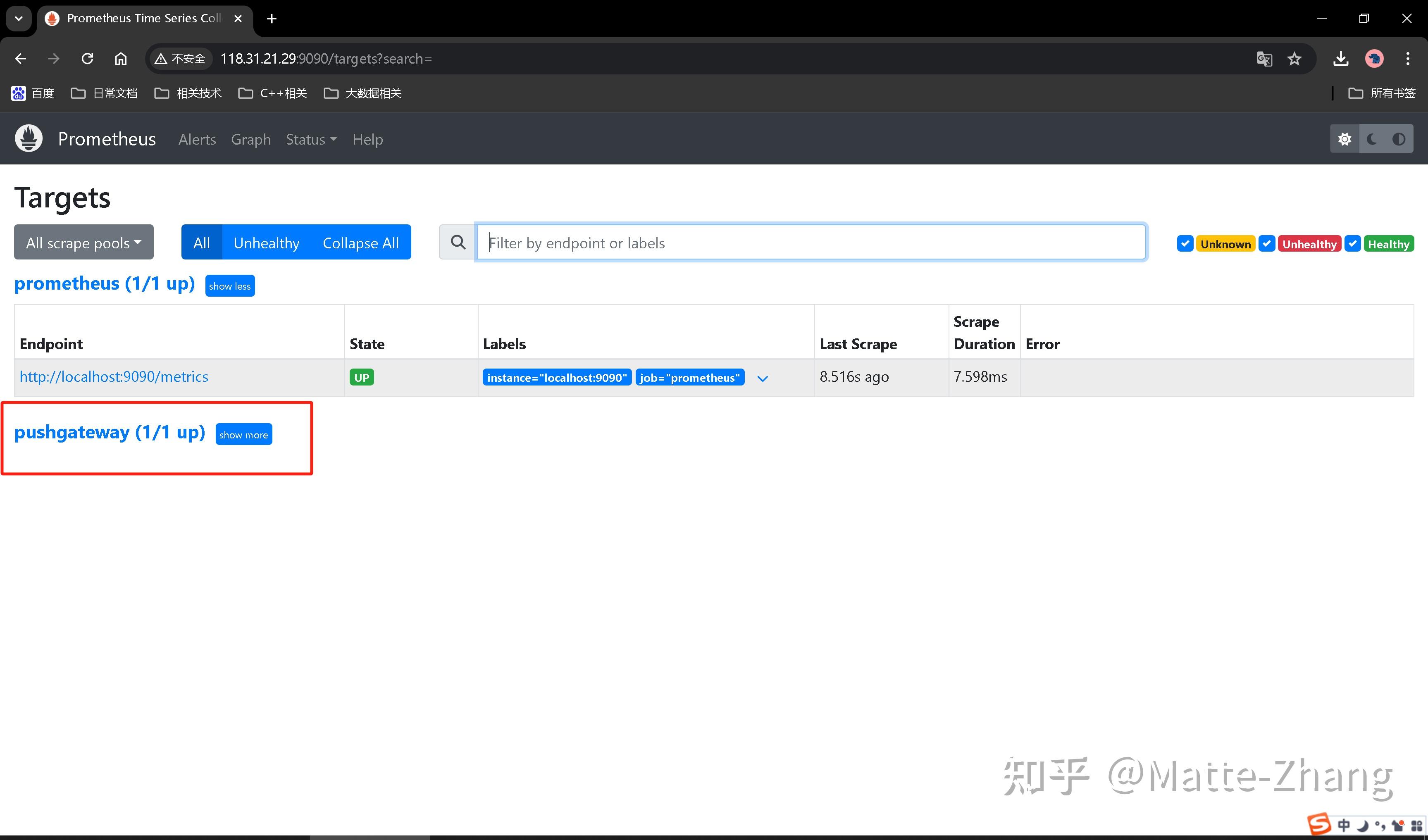
Task: Open the All scrape pools dropdown
Action: click(x=84, y=243)
